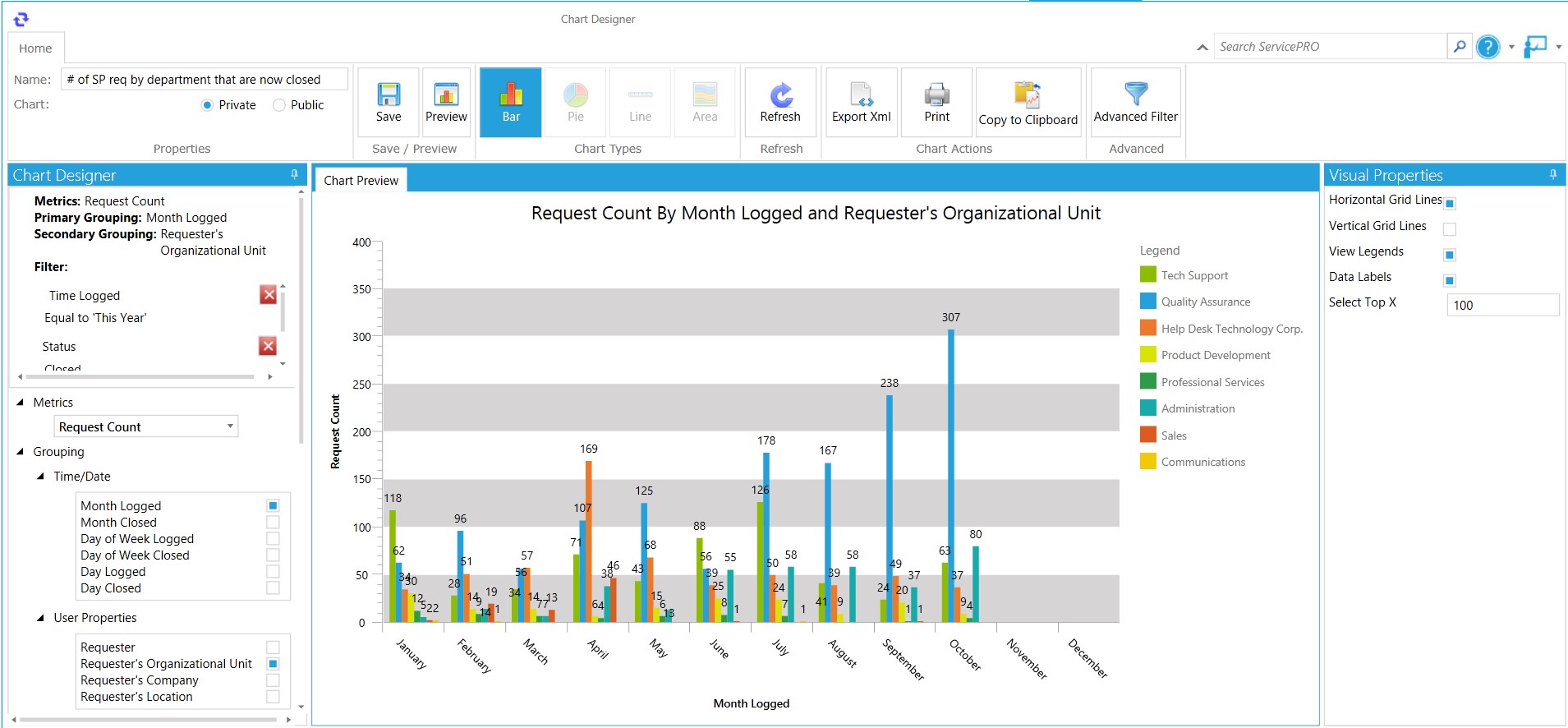The width and height of the screenshot is (1568, 728).
Task: Open the Request Count metrics dropdown
Action: [x=230, y=426]
